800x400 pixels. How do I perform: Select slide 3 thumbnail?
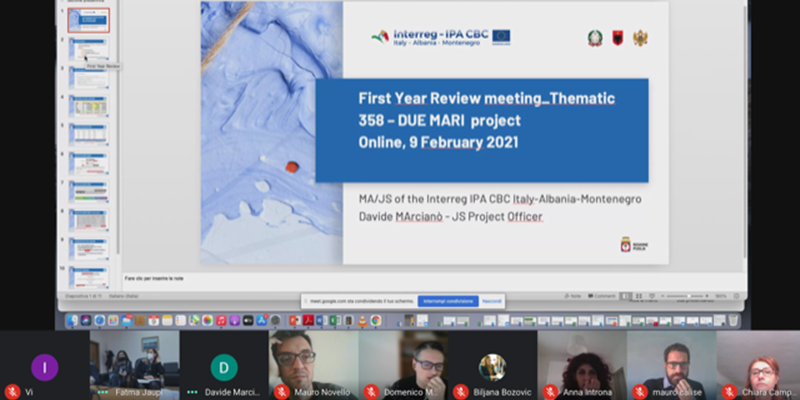88,78
